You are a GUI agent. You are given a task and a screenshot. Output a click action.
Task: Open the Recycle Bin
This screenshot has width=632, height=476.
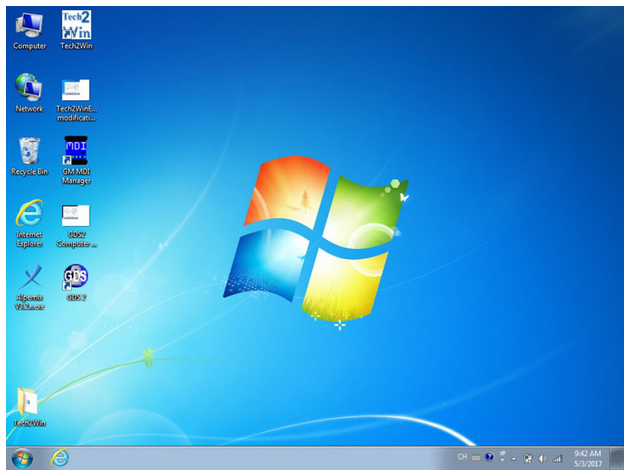tap(29, 156)
